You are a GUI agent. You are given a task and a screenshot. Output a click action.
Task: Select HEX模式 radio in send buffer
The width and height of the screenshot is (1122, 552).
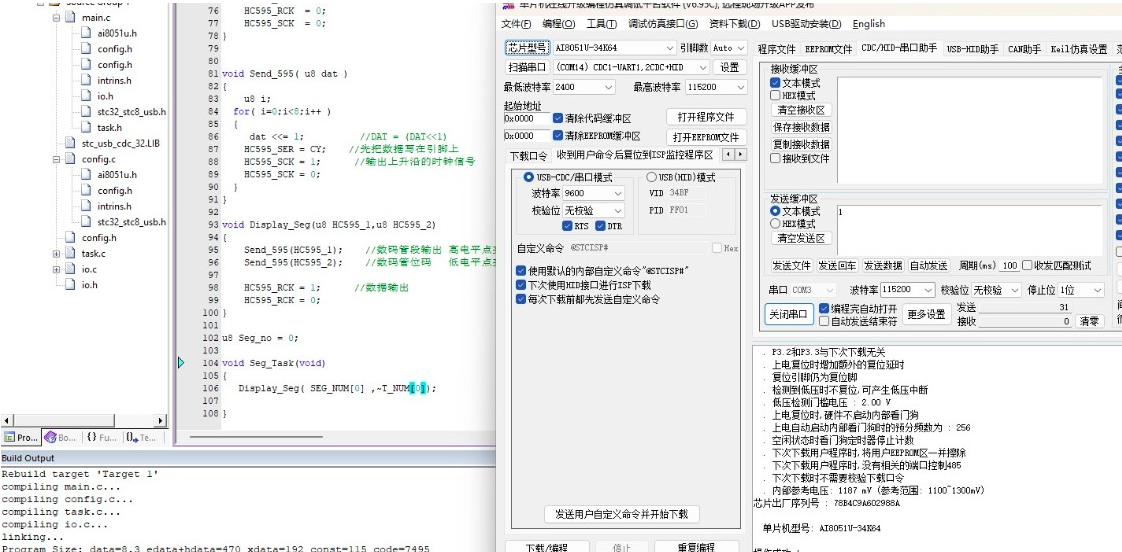pos(775,223)
